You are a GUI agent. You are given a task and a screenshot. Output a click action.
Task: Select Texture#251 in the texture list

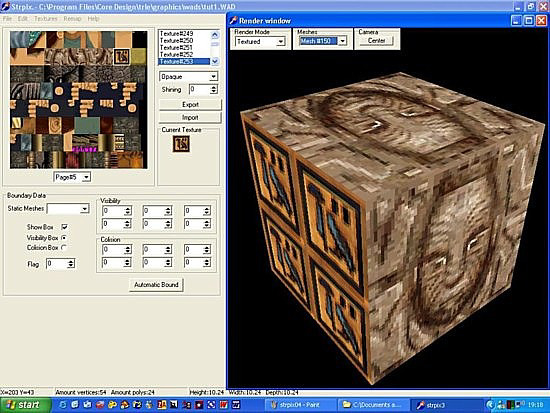coord(184,48)
